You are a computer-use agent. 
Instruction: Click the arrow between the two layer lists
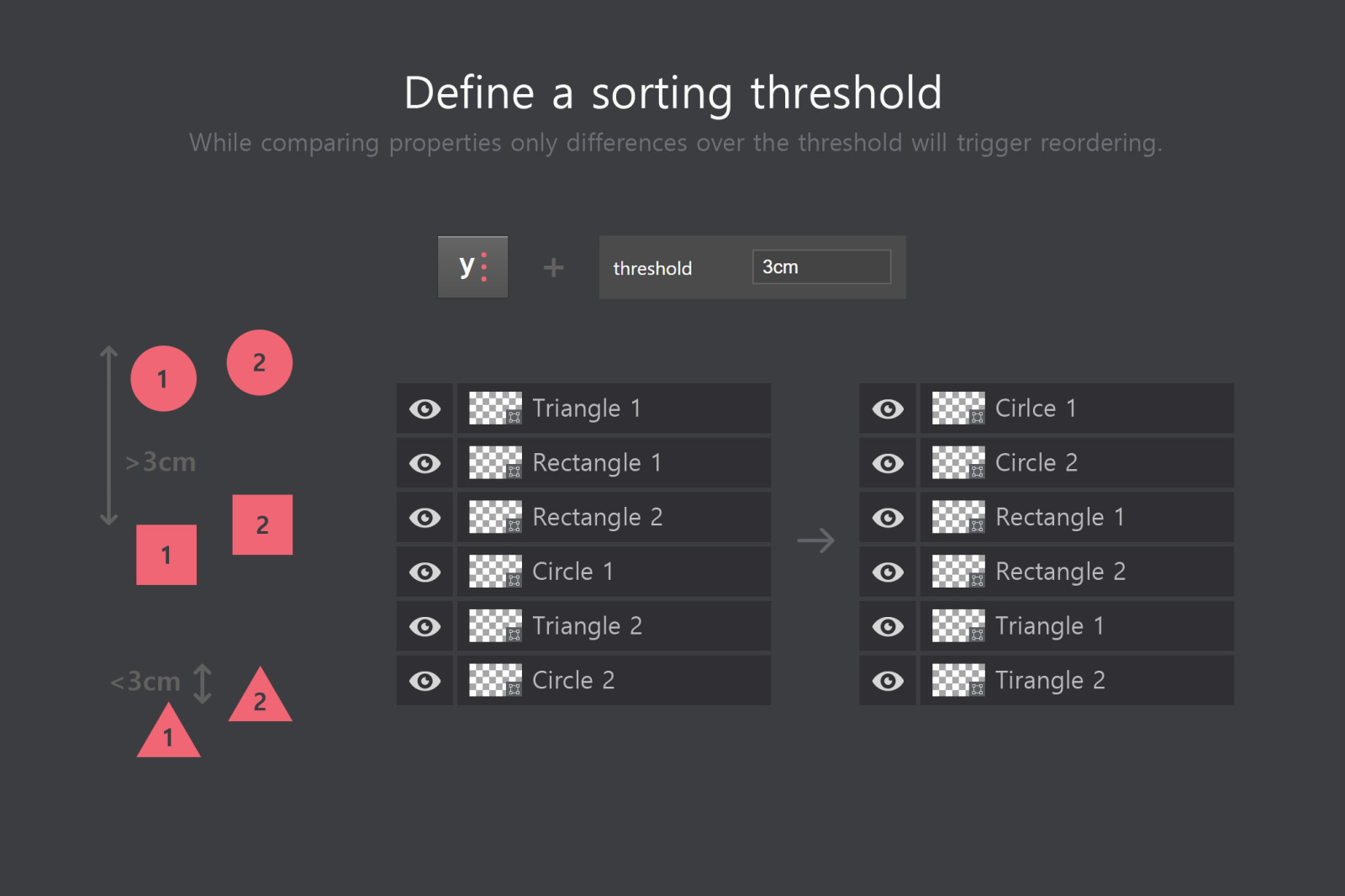click(x=815, y=540)
